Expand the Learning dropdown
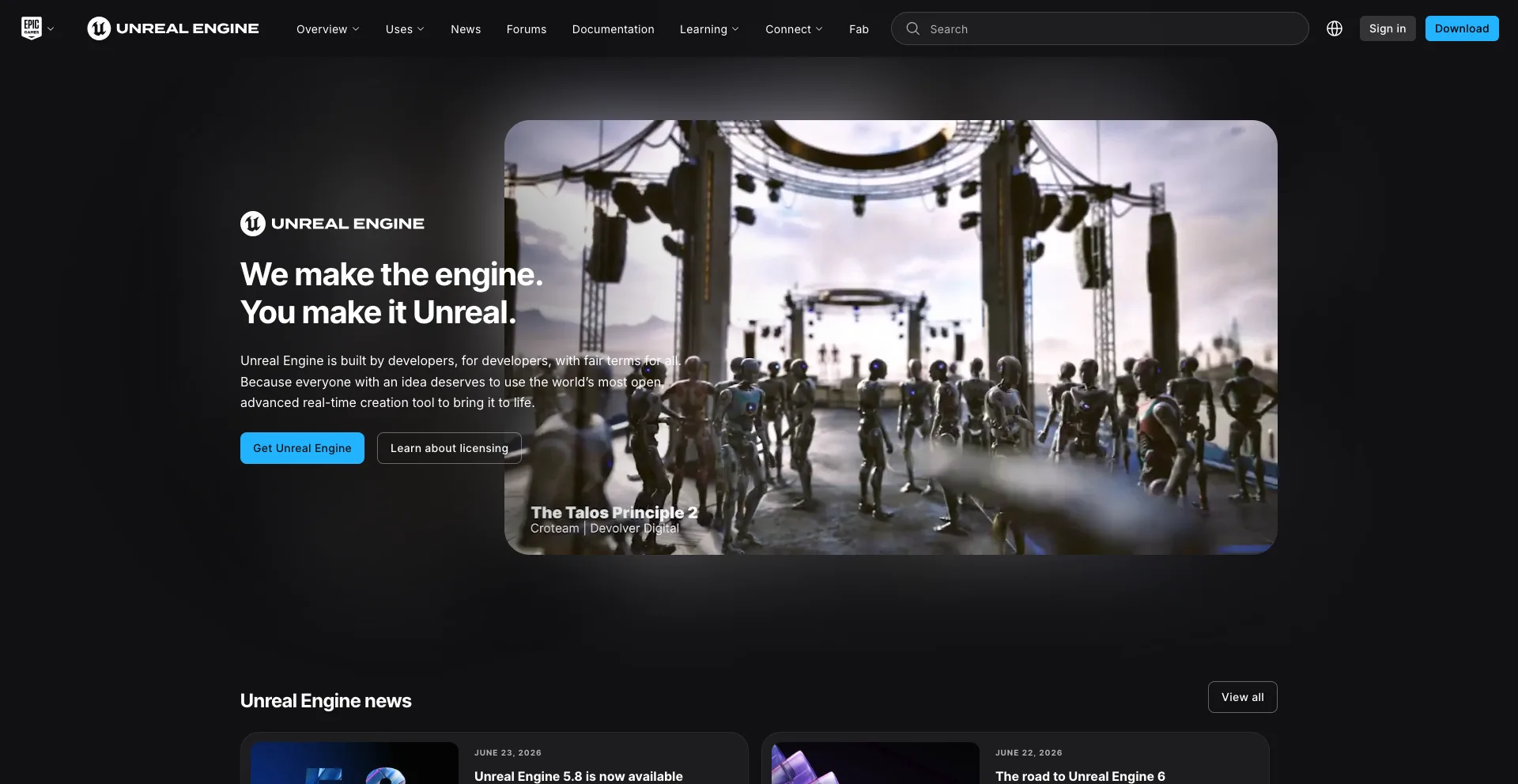This screenshot has width=1518, height=784. [709, 29]
